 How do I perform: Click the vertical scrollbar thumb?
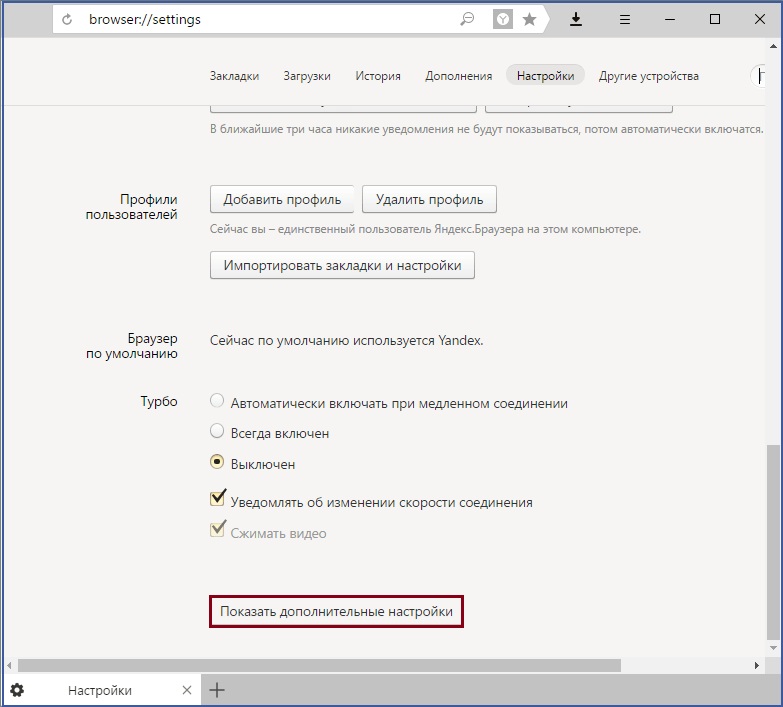(x=773, y=541)
